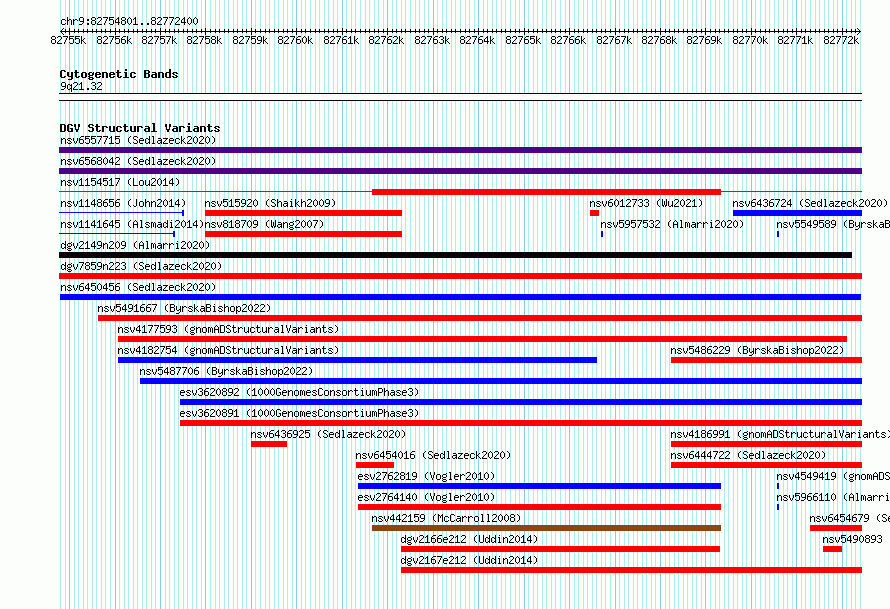Viewport: 890px width, 609px height.
Task: Click the Cytogenetic Bands track title
Action: coord(119,74)
